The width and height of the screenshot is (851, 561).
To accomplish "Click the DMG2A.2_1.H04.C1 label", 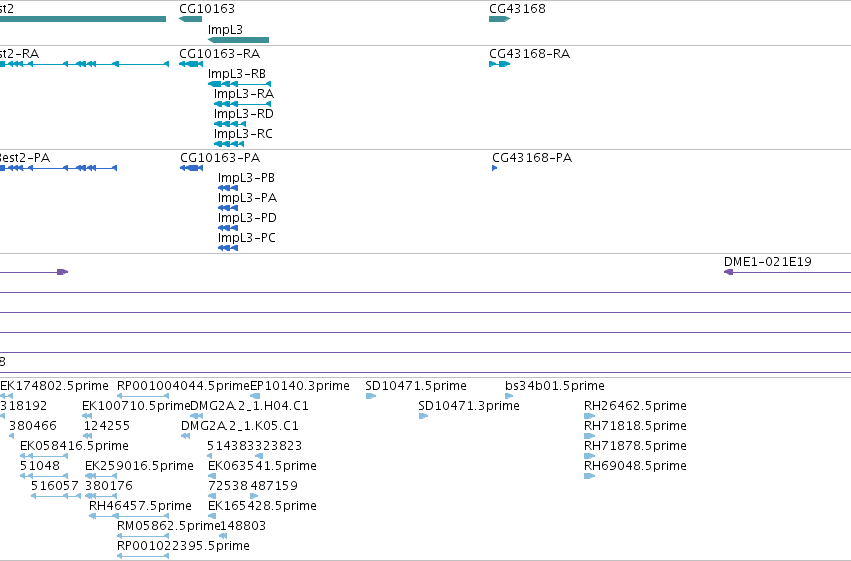I will click(x=250, y=406).
